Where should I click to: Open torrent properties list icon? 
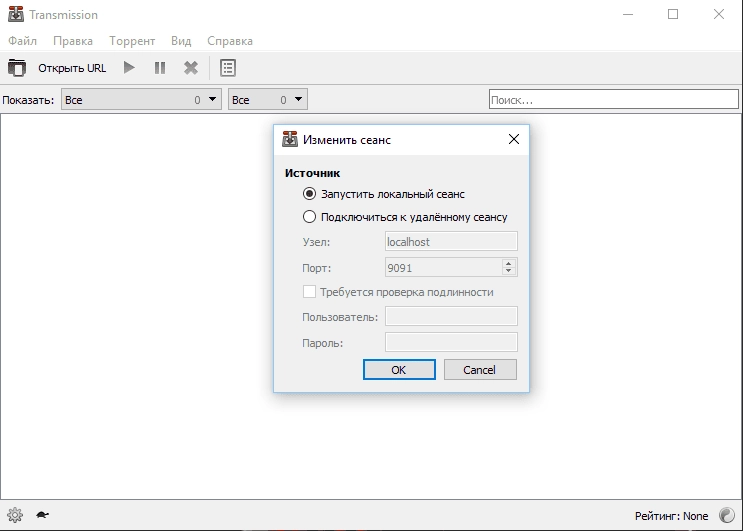[x=228, y=68]
